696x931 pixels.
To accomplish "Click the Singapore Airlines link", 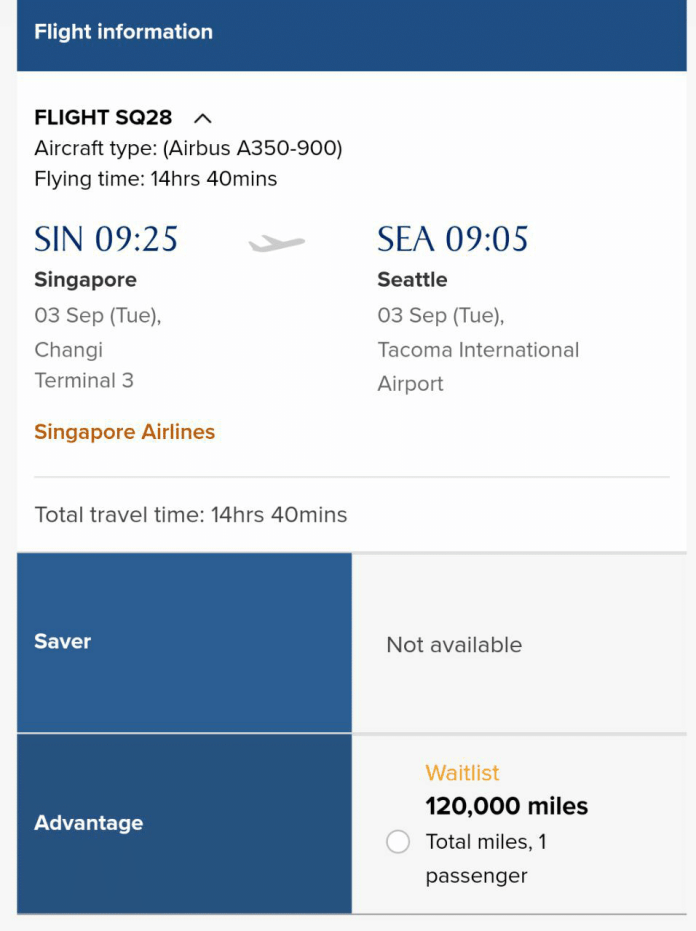I will (x=125, y=432).
